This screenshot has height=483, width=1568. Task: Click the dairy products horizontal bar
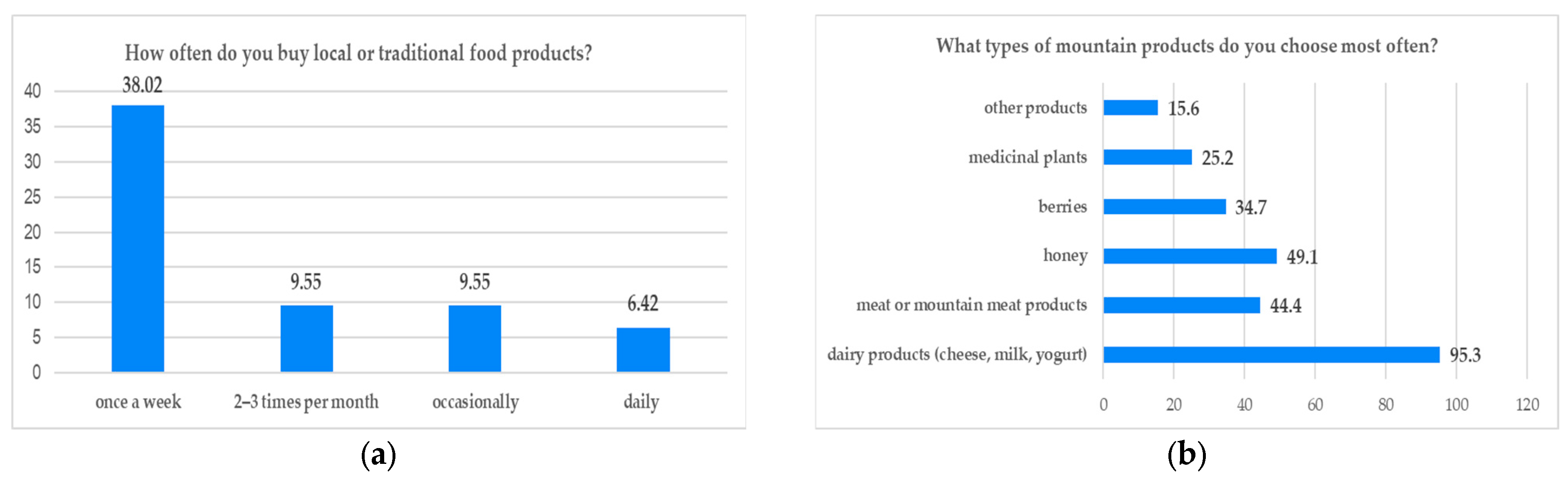point(1271,354)
